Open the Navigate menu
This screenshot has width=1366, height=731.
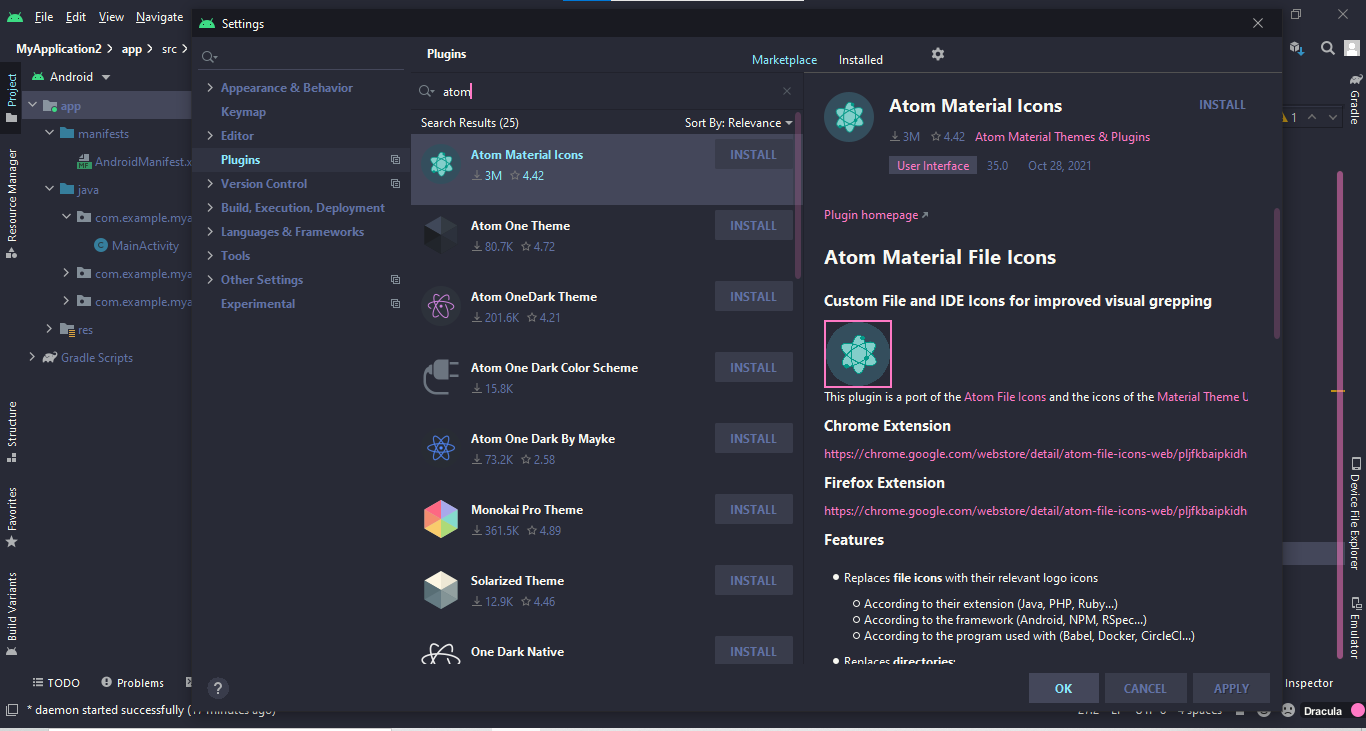[160, 17]
